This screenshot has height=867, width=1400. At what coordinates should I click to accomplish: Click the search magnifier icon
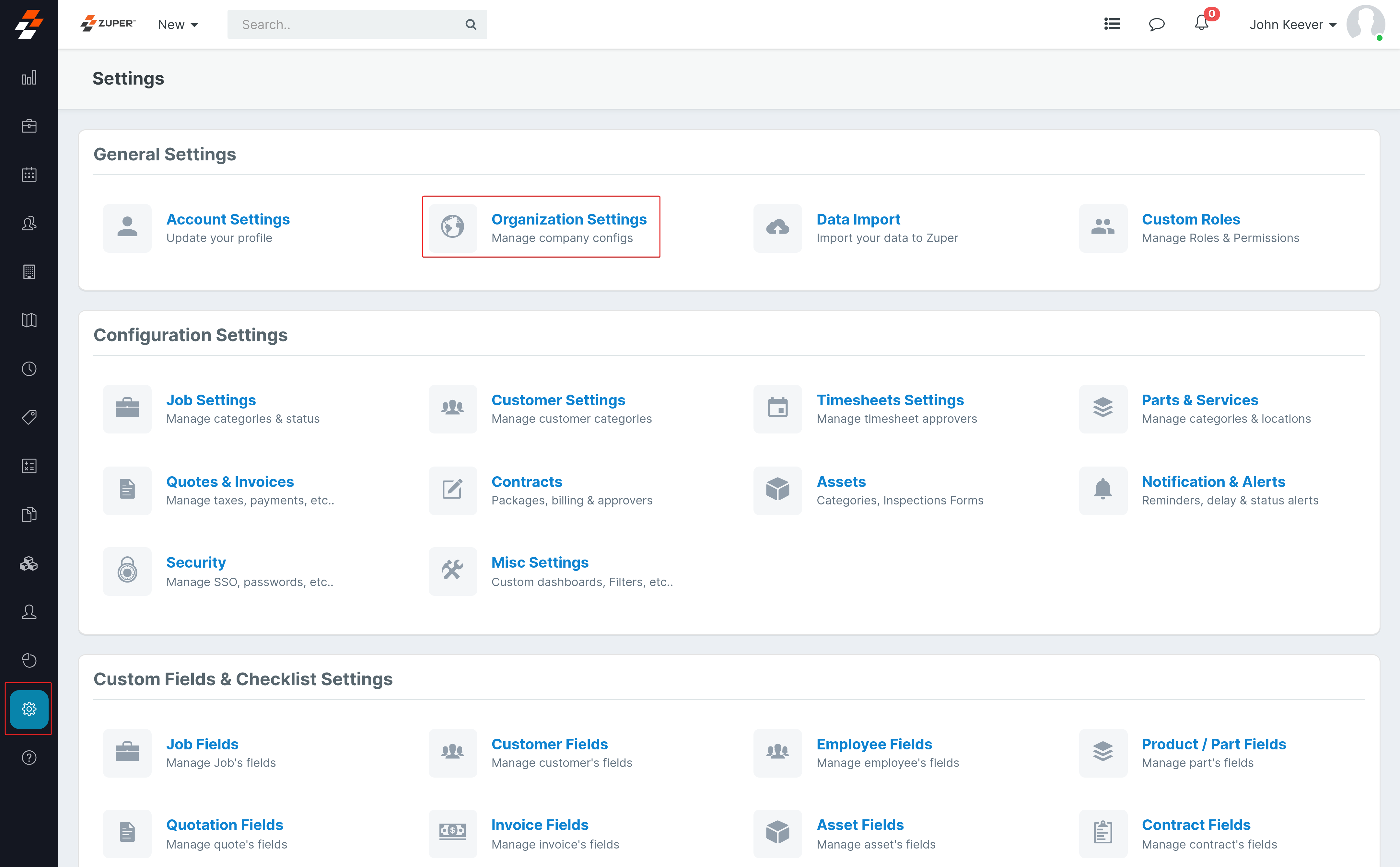click(x=471, y=25)
